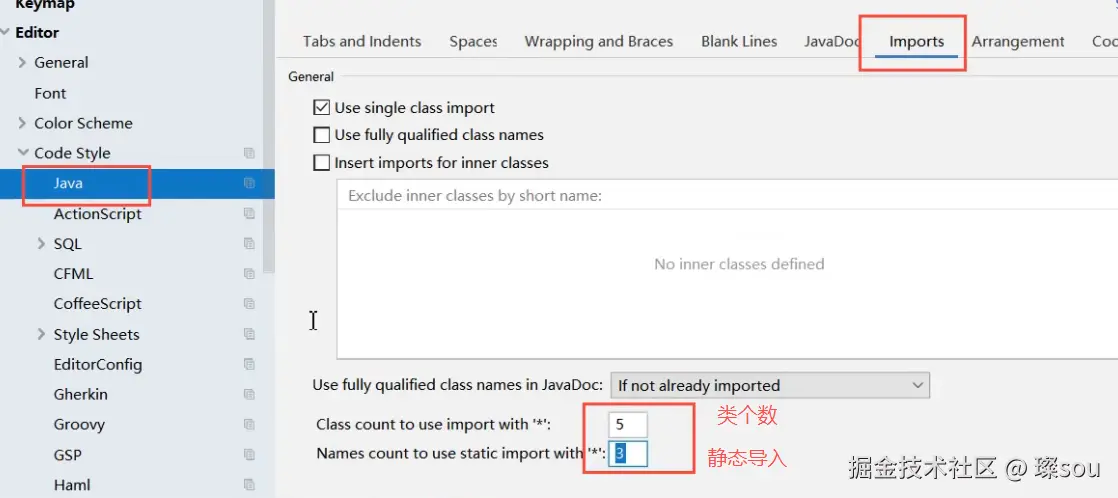Select CoffeeScript code style
Viewport: 1118px width, 498px height.
tap(98, 303)
